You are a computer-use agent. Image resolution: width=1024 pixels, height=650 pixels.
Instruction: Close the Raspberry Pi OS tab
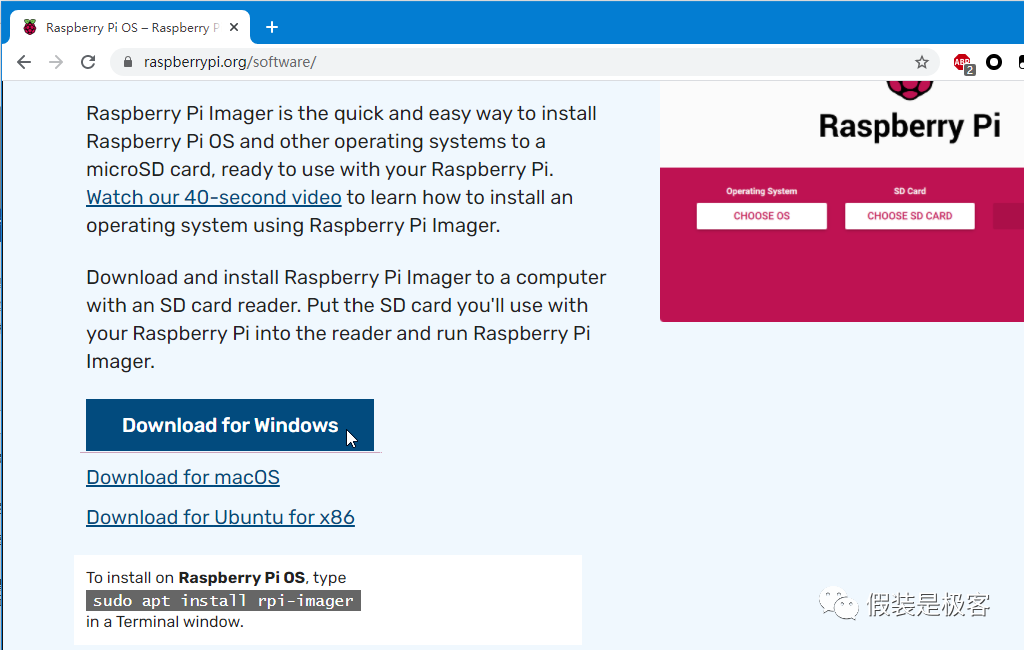pyautogui.click(x=234, y=27)
